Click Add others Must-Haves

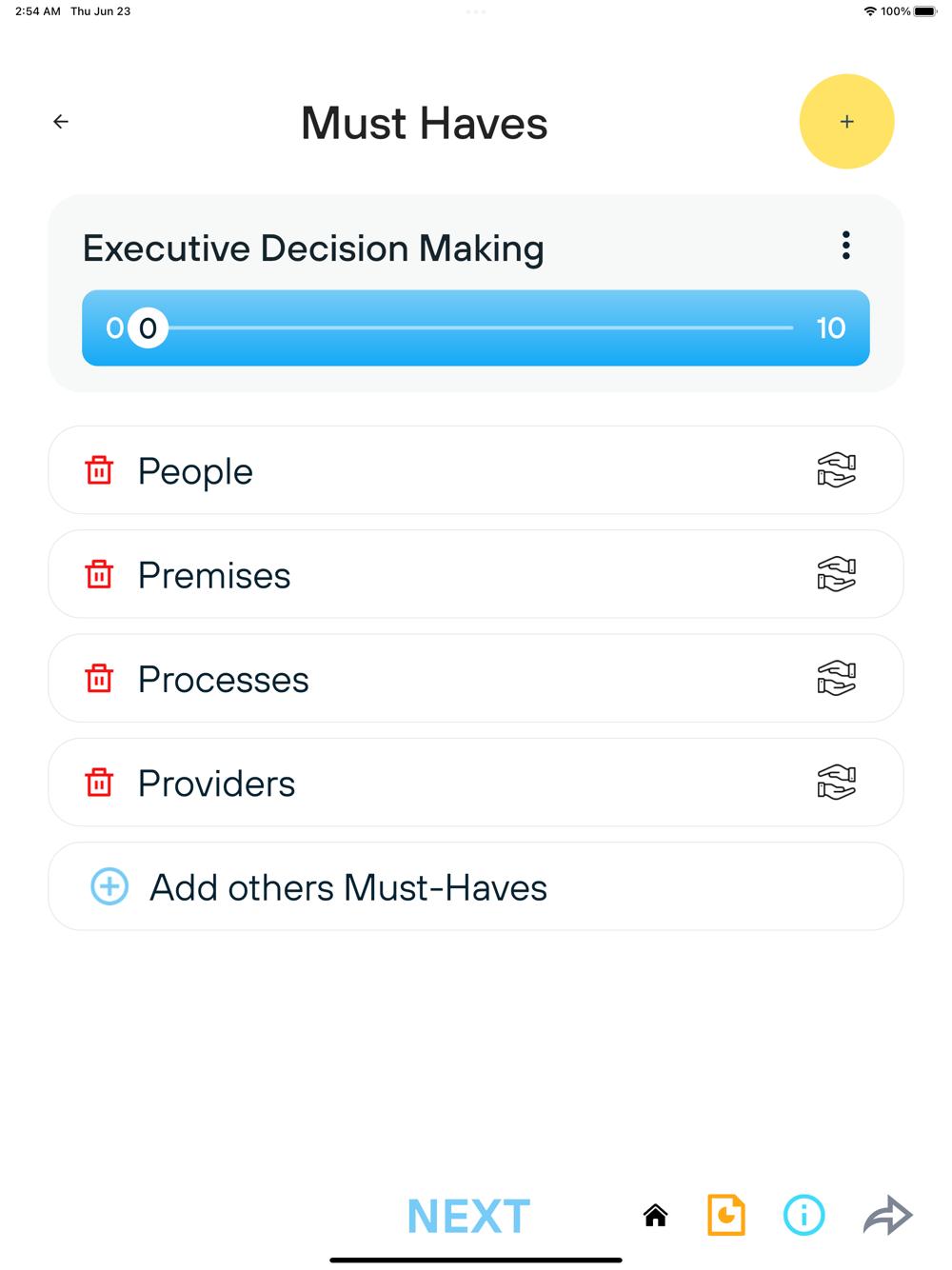click(348, 887)
